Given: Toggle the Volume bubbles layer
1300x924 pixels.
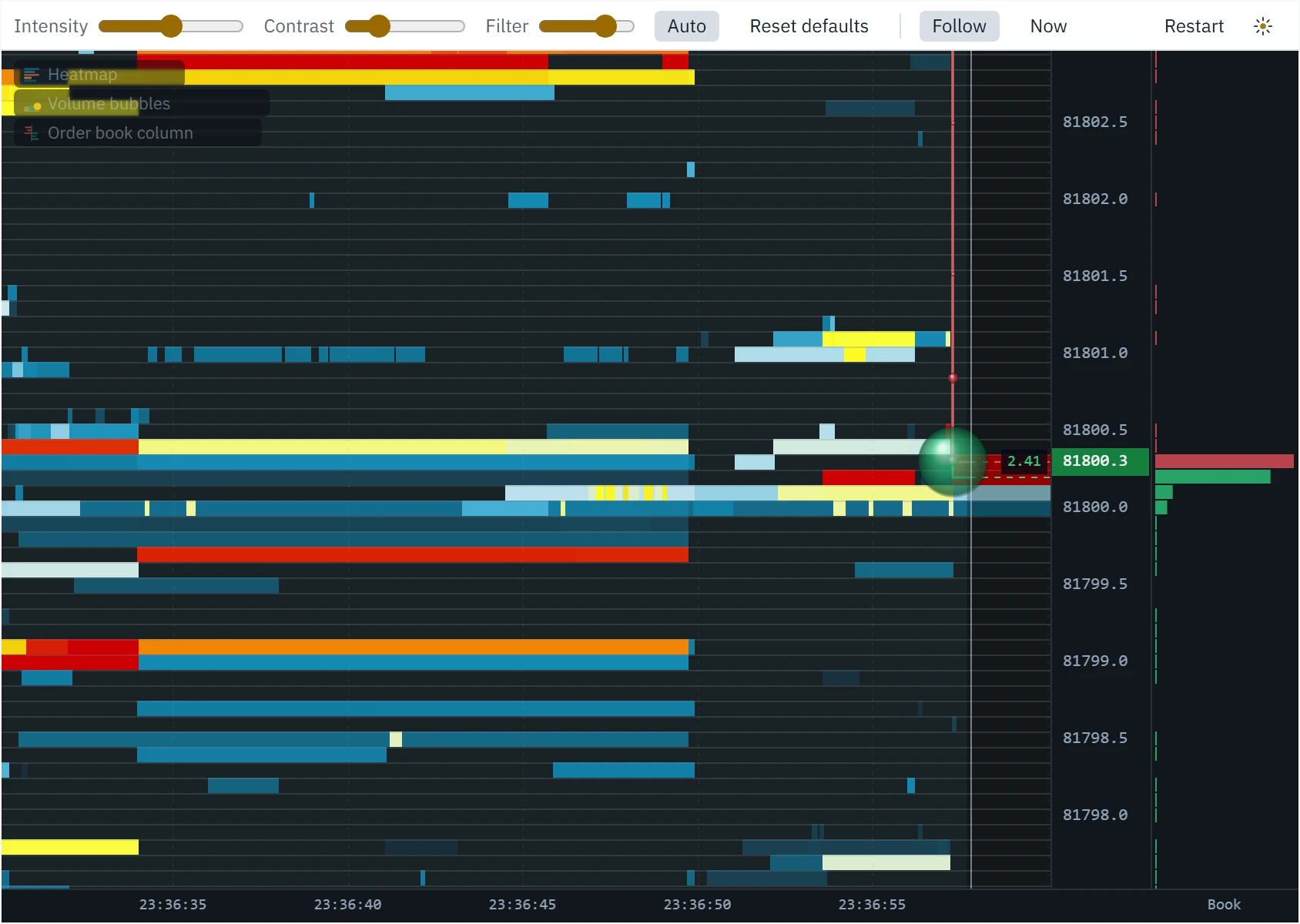Looking at the screenshot, I should (142, 104).
